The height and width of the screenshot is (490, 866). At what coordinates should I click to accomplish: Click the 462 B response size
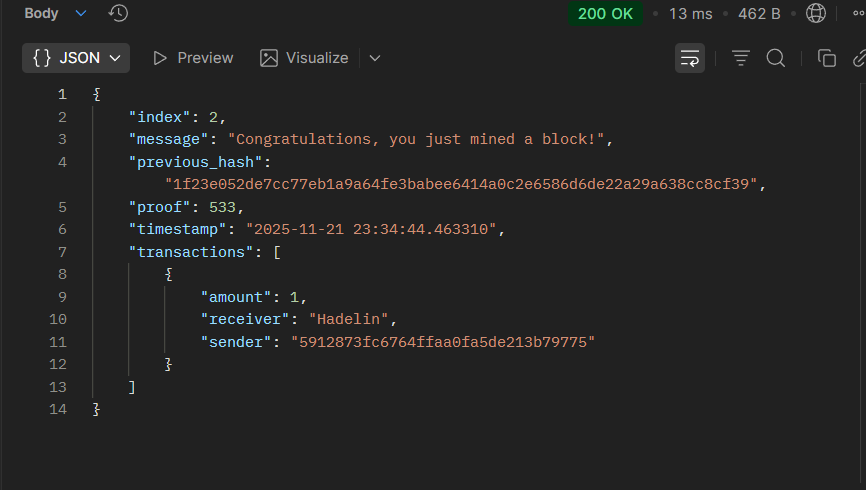coord(759,14)
